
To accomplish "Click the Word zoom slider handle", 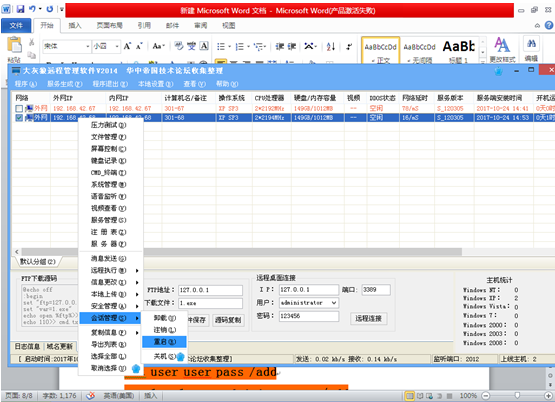I will point(517,395).
